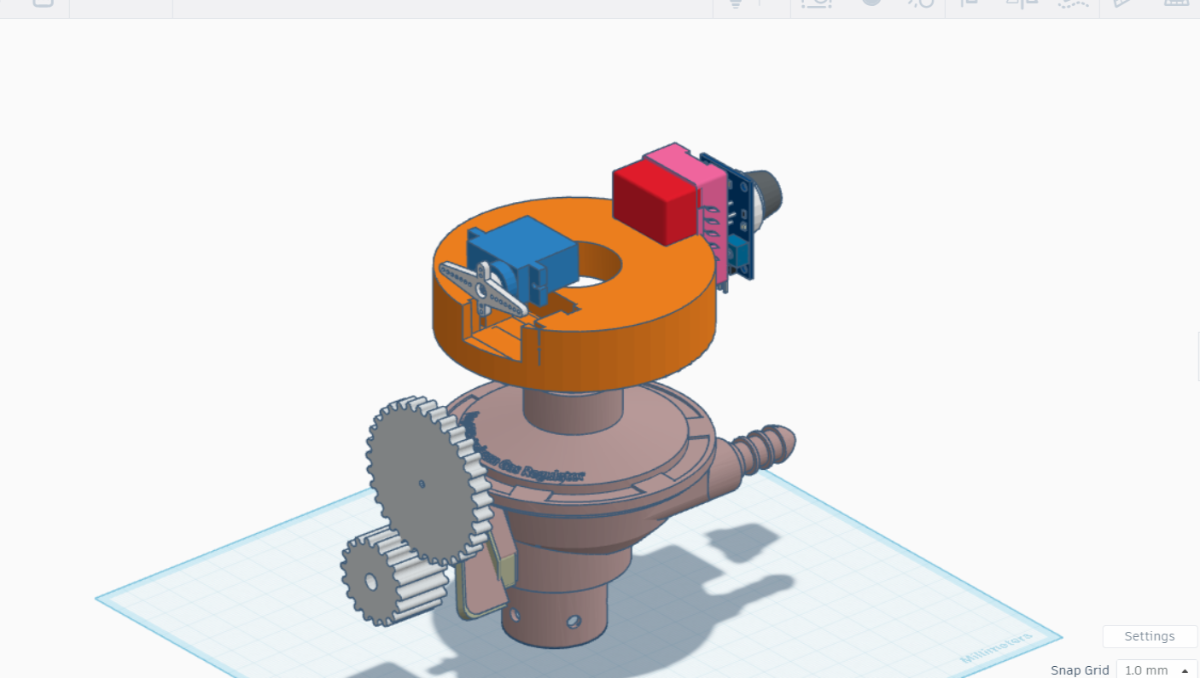Activate the Cruise tool dotted-curve icon
Image resolution: width=1200 pixels, height=678 pixels.
(x=1073, y=4)
